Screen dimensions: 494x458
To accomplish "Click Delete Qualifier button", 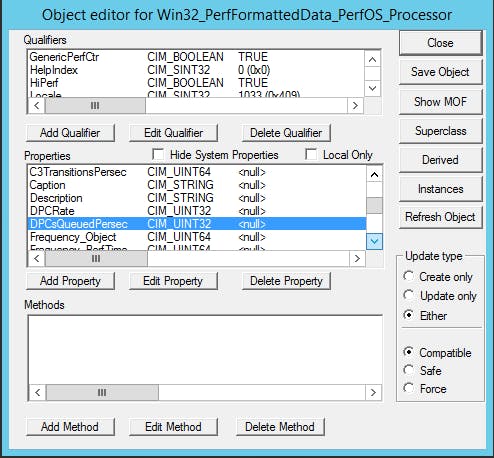I will (286, 133).
